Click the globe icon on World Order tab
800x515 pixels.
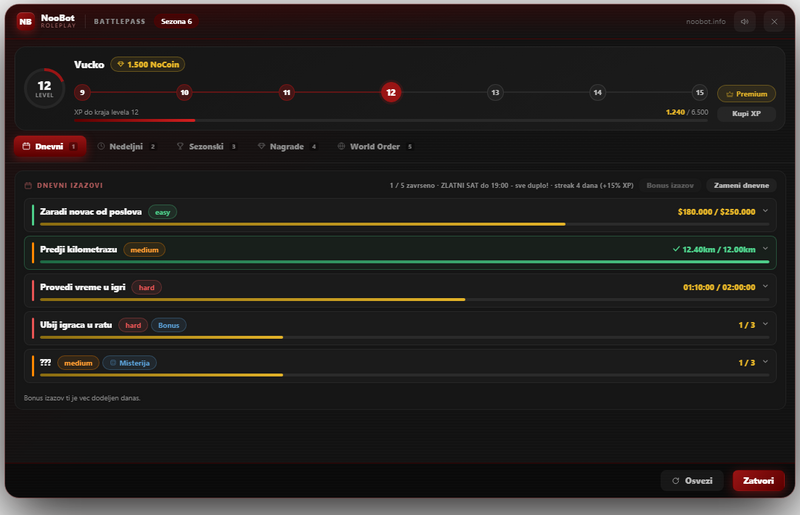pyautogui.click(x=341, y=146)
